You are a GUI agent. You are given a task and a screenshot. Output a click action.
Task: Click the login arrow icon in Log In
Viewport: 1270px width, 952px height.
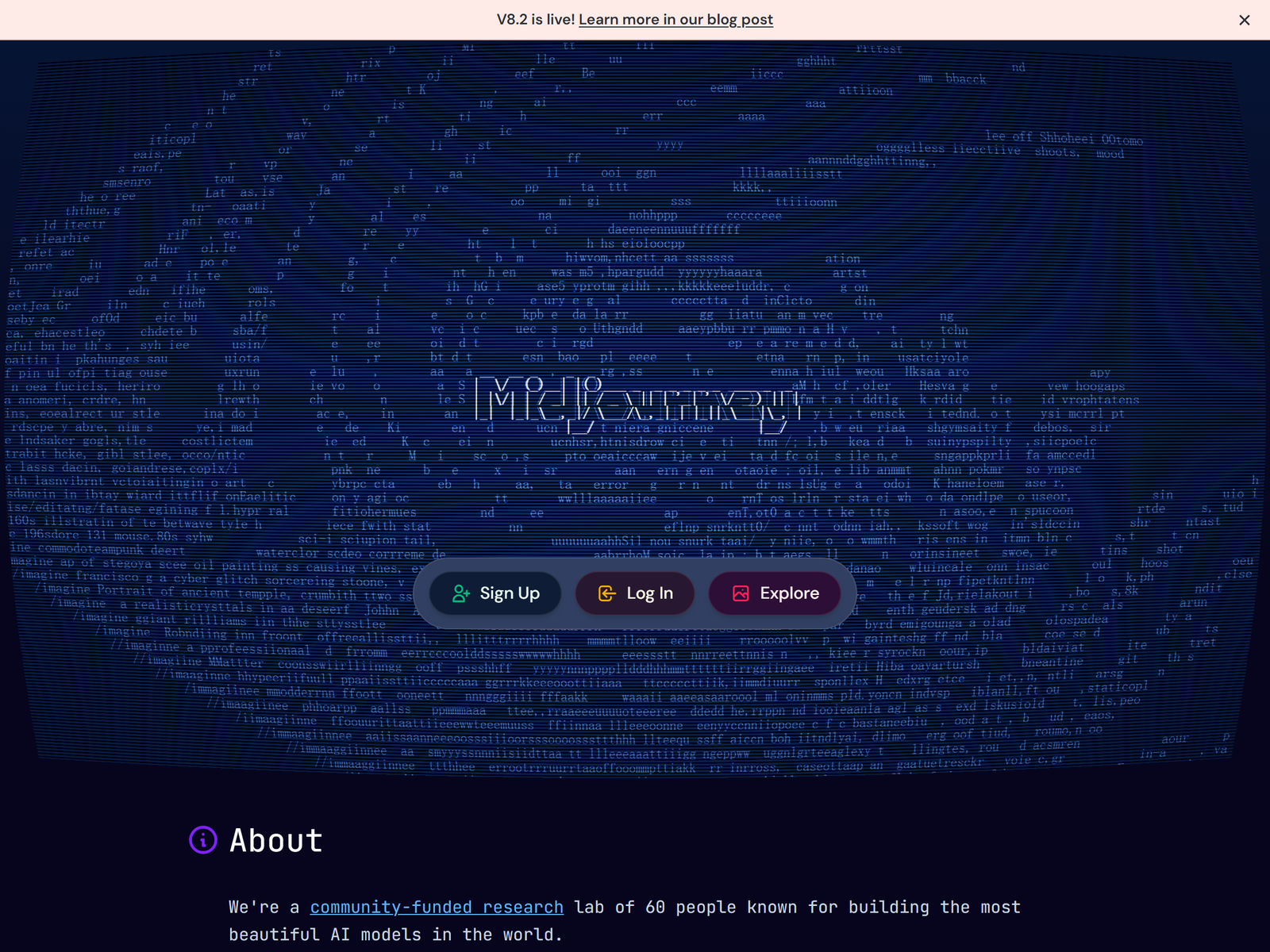tap(607, 593)
